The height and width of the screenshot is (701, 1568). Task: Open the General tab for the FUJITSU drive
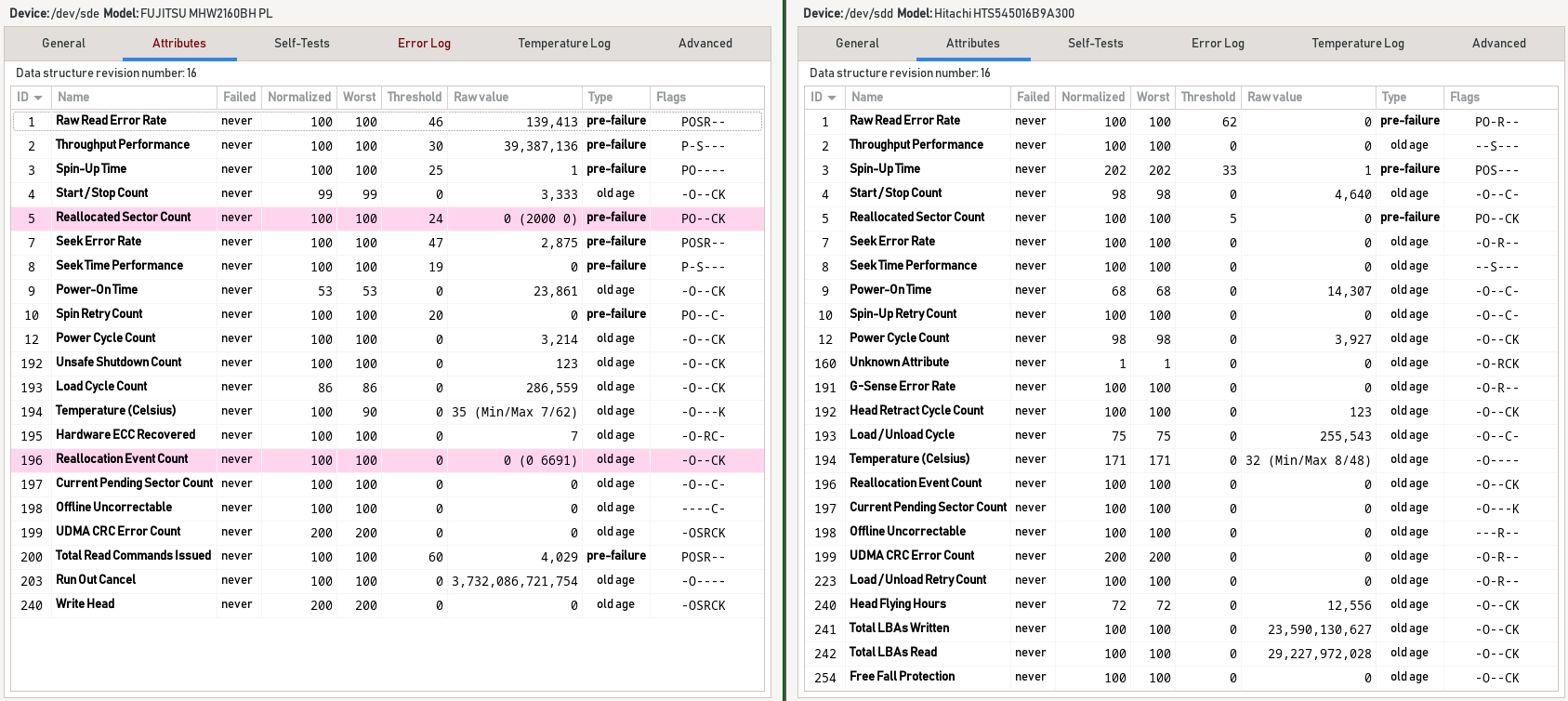coord(63,43)
